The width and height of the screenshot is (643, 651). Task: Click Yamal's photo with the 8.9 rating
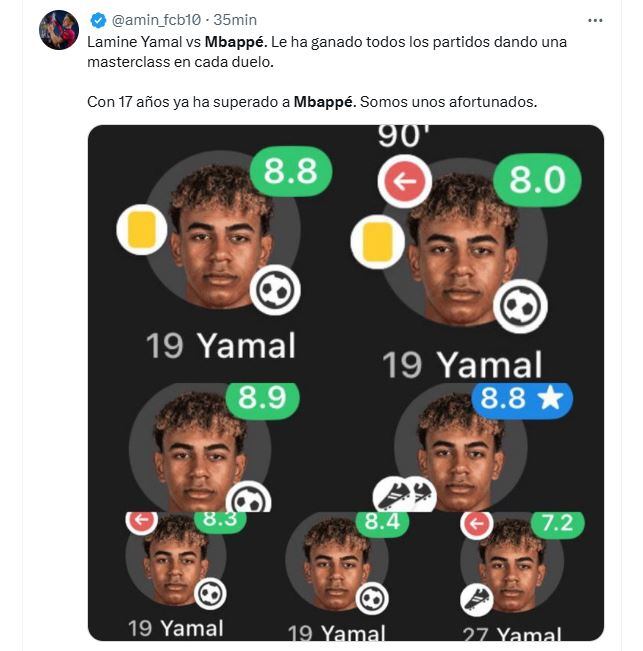(x=200, y=450)
